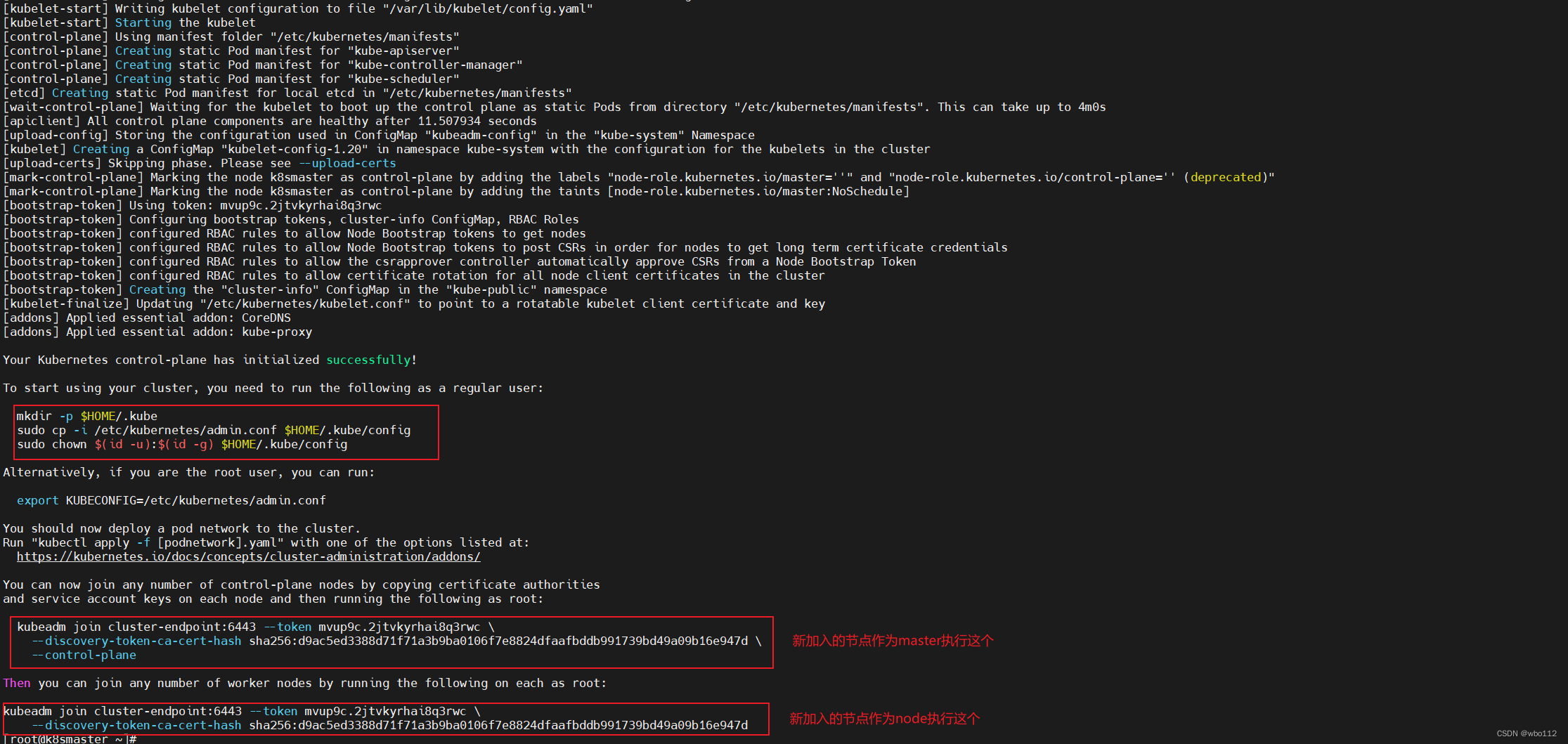This screenshot has width=1568, height=744.
Task: Click the '[bootstrap-token] Using token: mvup9c.2jtvkyrhai8q3rwc' line
Action: click(193, 205)
